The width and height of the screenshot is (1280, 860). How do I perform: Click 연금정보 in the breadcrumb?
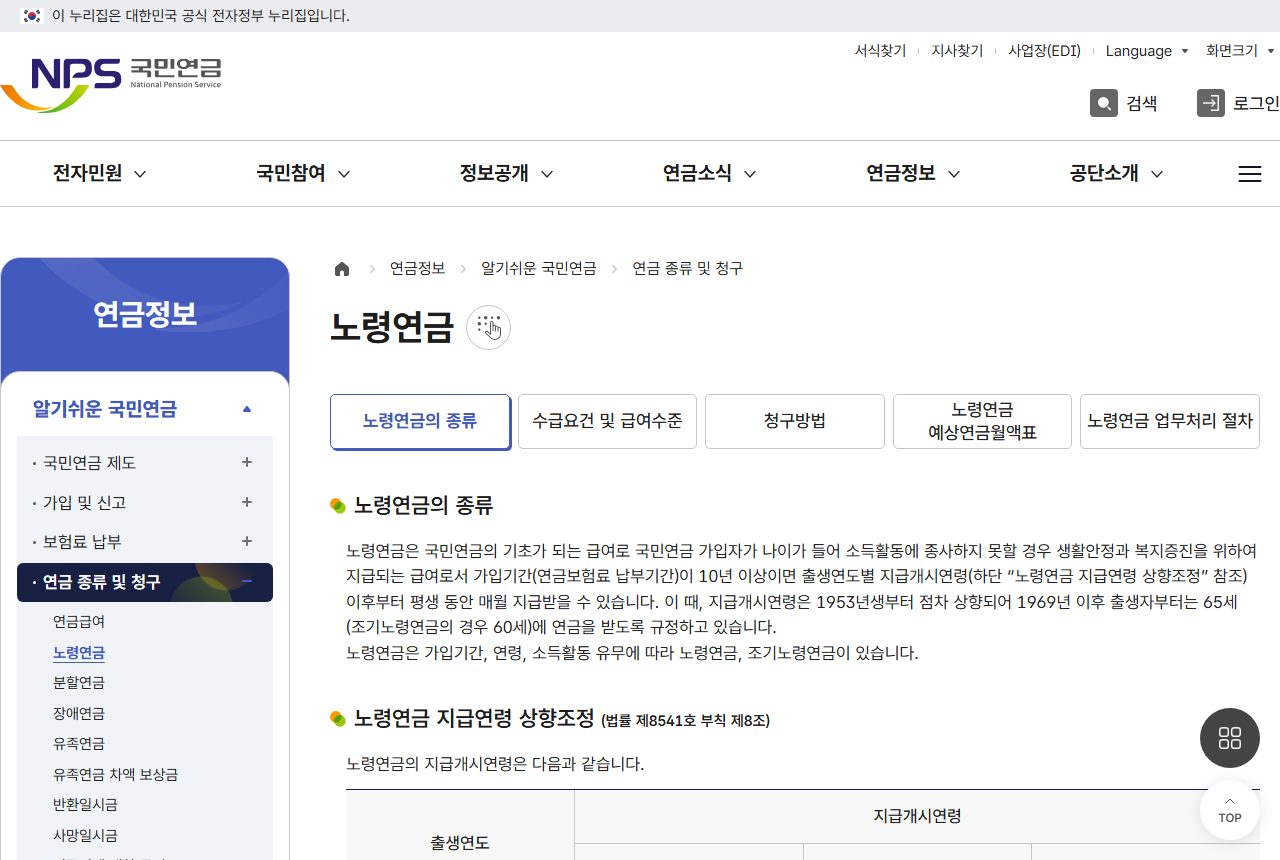(417, 269)
